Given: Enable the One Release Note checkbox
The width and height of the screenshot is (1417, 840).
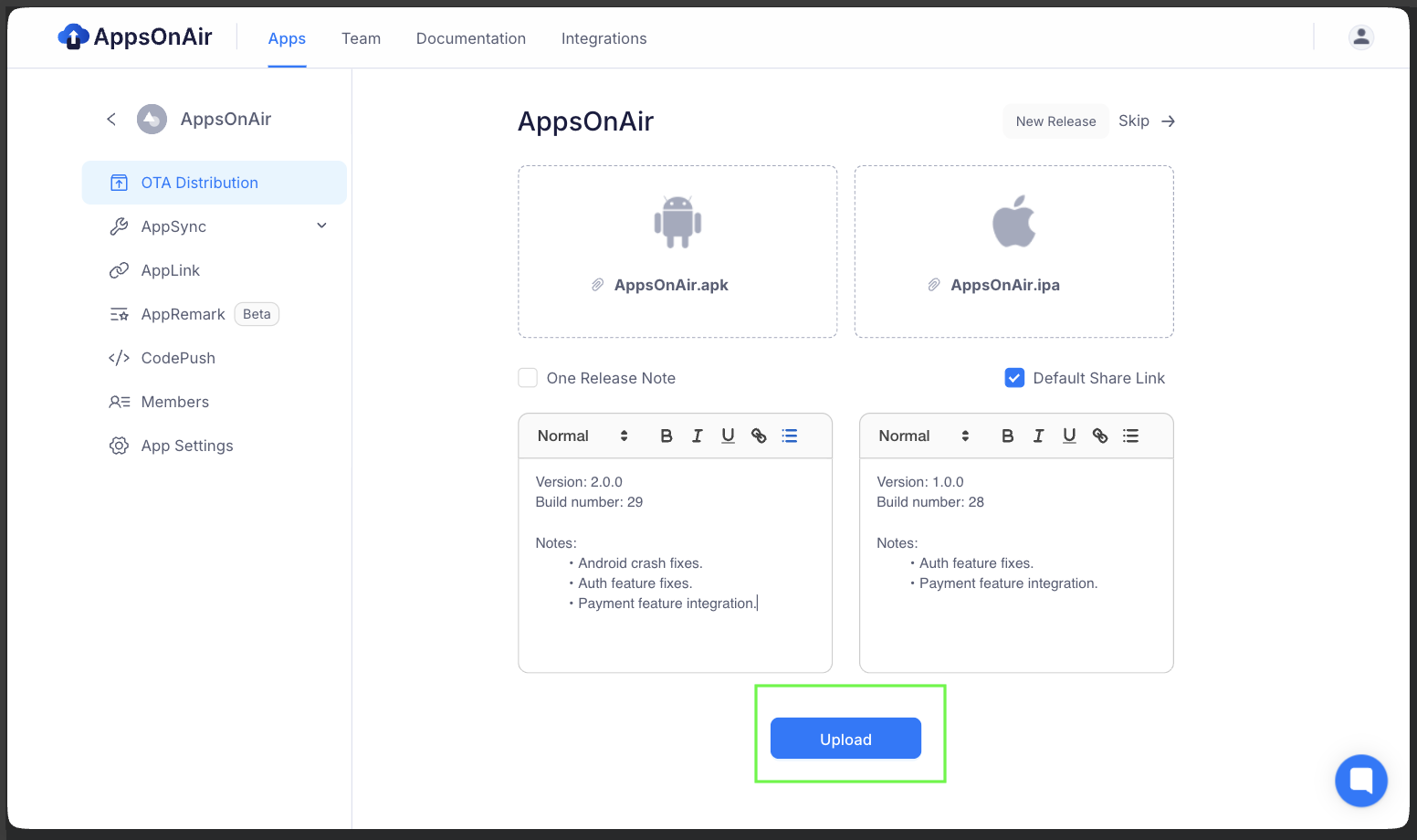Looking at the screenshot, I should coord(528,378).
